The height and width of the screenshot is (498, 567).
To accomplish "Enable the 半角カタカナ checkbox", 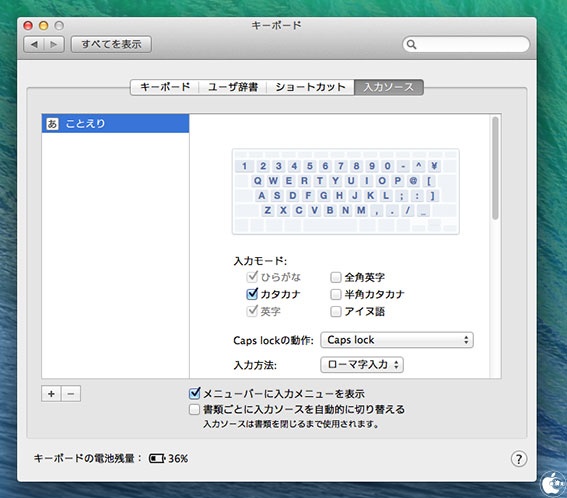I will pos(336,294).
